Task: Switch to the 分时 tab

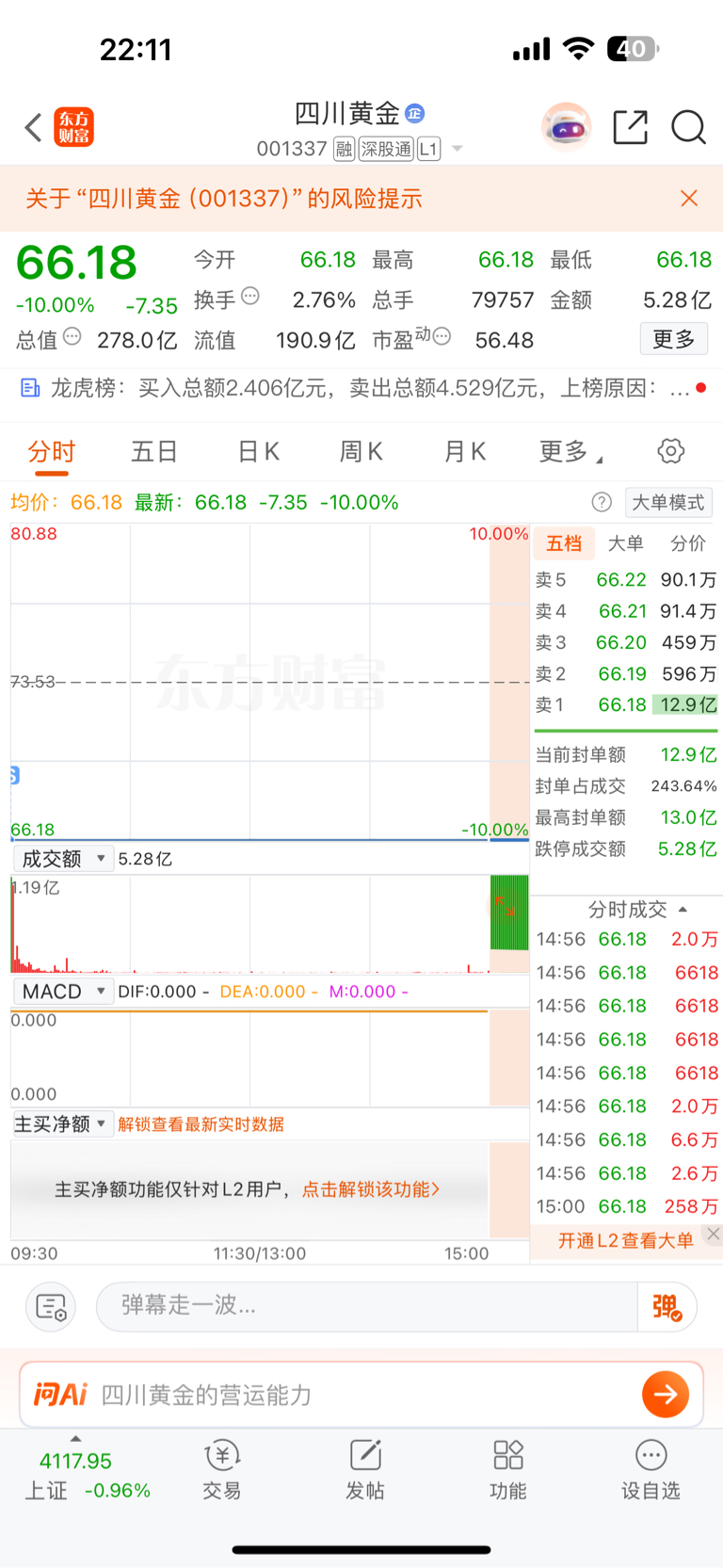Action: click(51, 452)
